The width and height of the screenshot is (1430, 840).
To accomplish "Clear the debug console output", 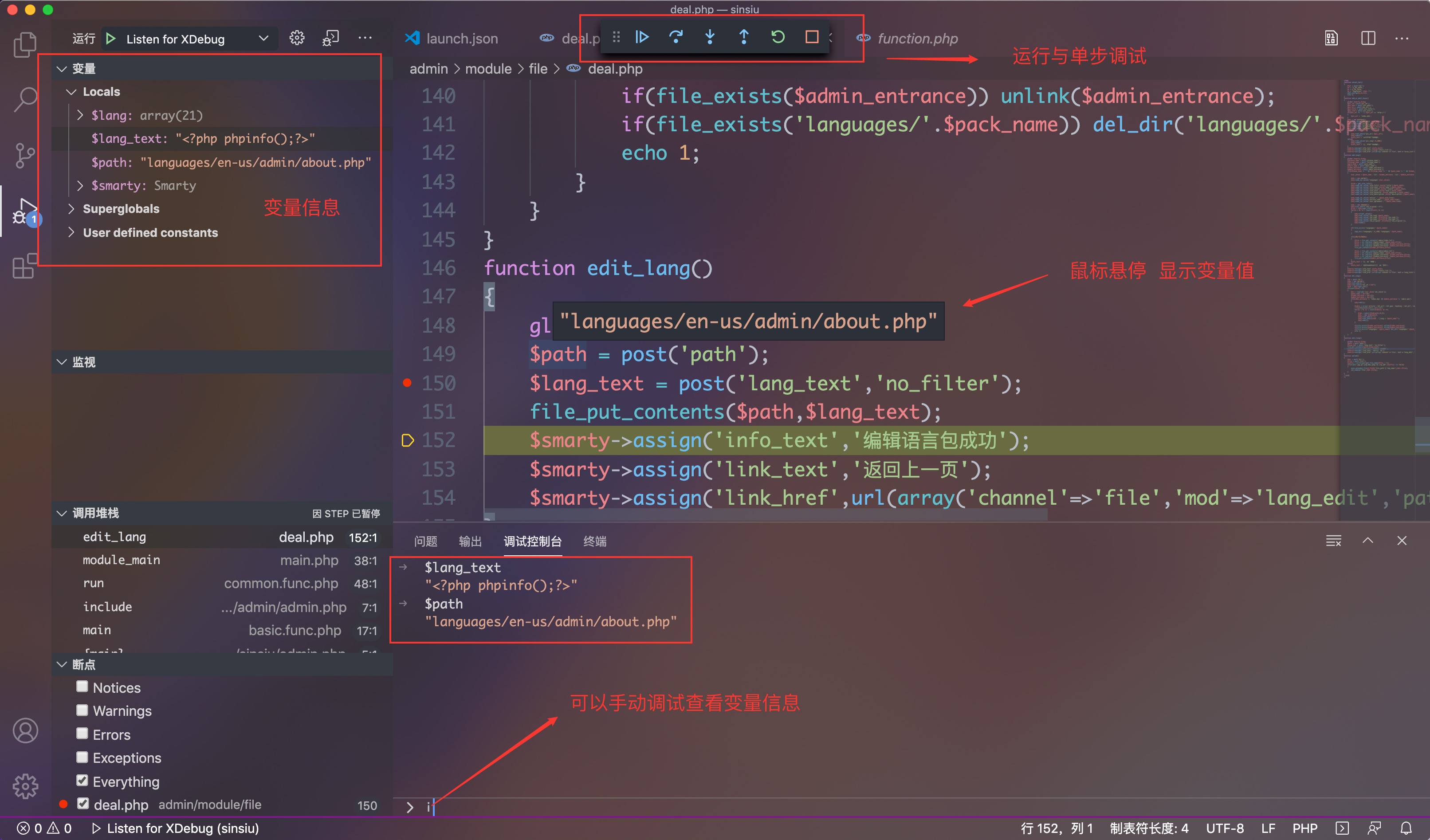I will (1334, 541).
